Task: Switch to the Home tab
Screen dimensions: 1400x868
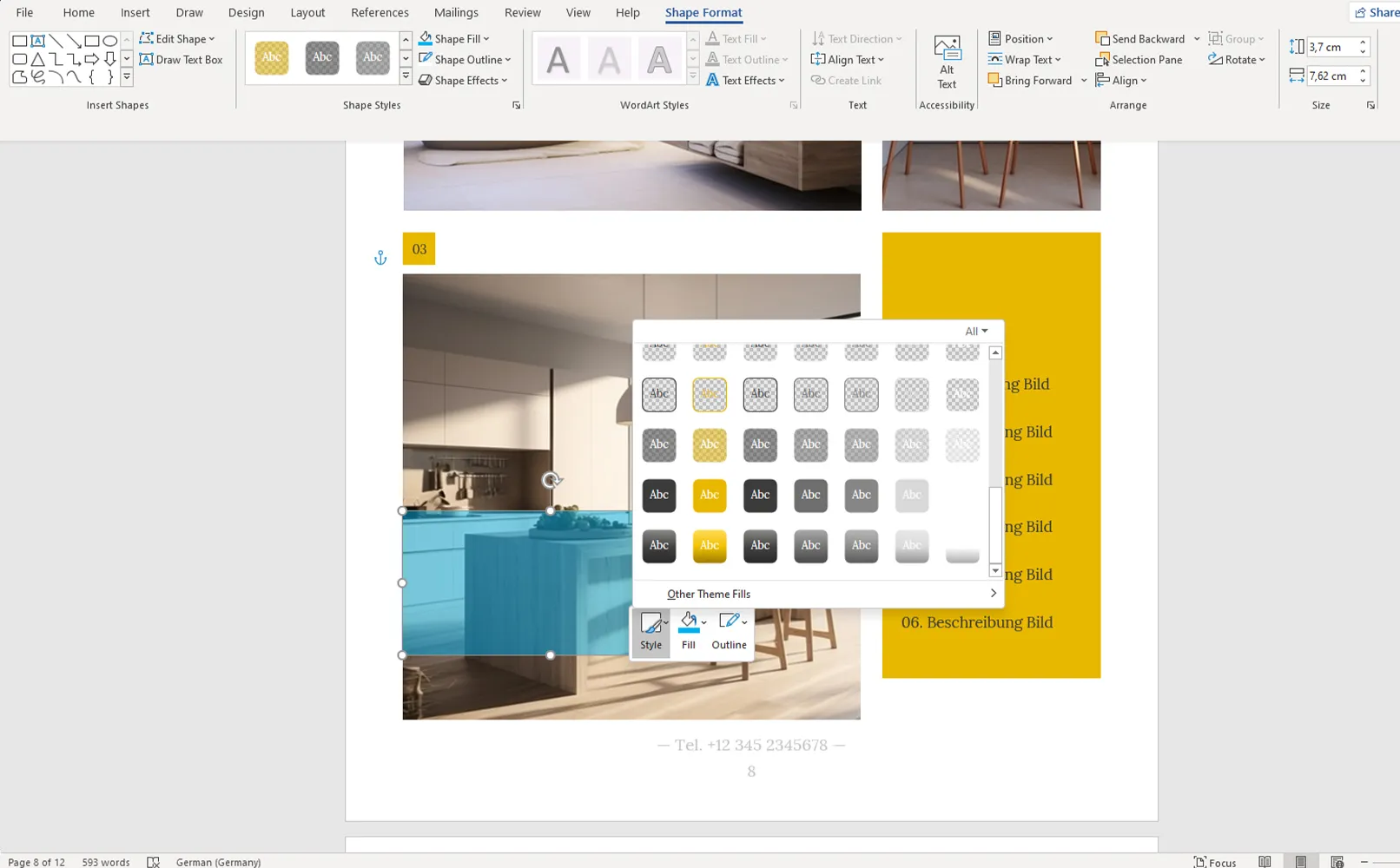Action: coord(78,12)
